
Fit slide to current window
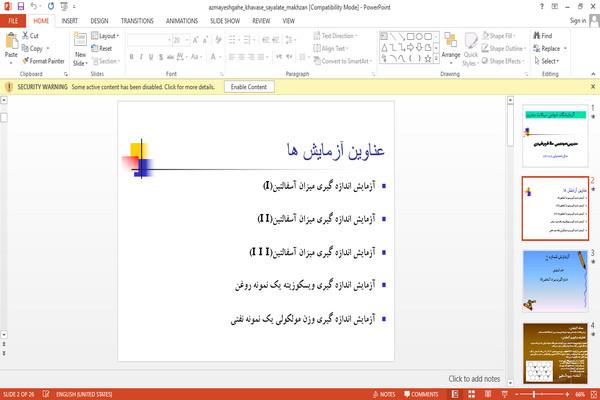coord(594,394)
